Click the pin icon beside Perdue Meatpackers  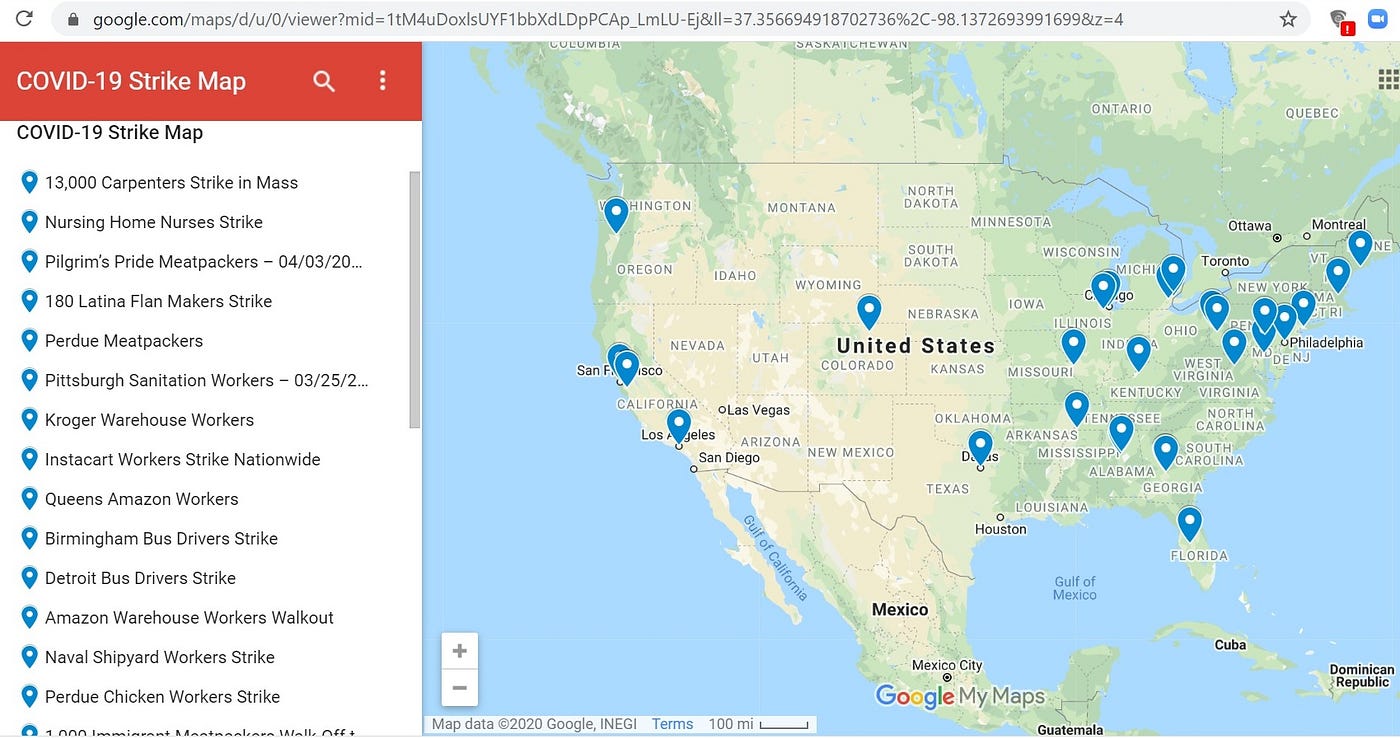(29, 340)
